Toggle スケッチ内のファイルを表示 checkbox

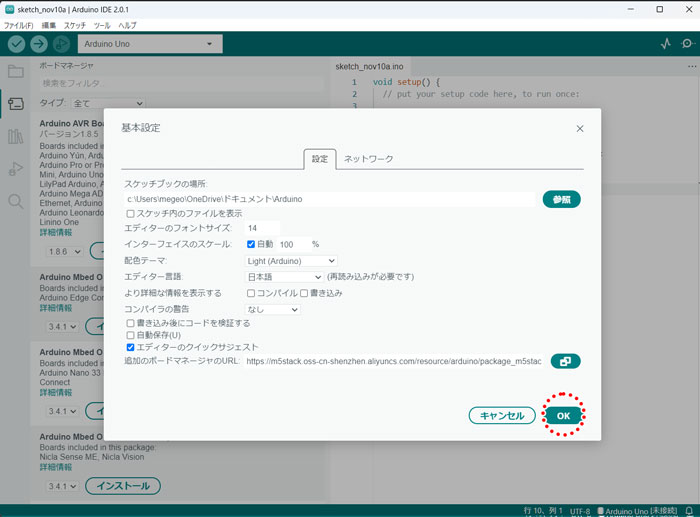click(130, 214)
